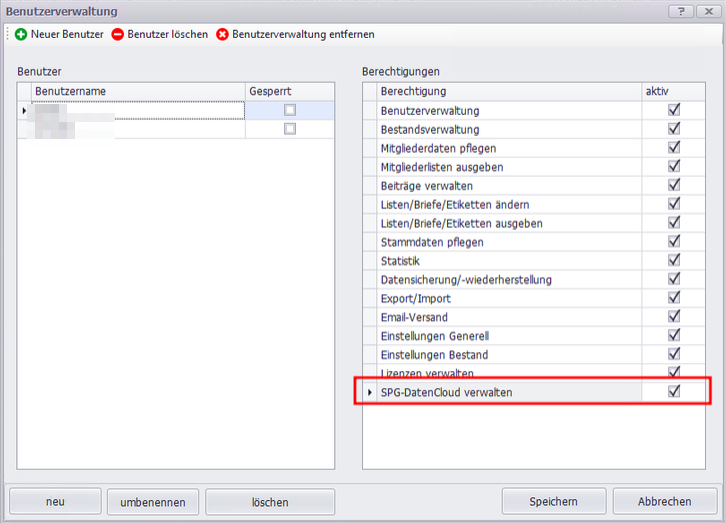
Task: Toggle aktiv for Stammdaten pflegen
Action: click(x=674, y=242)
